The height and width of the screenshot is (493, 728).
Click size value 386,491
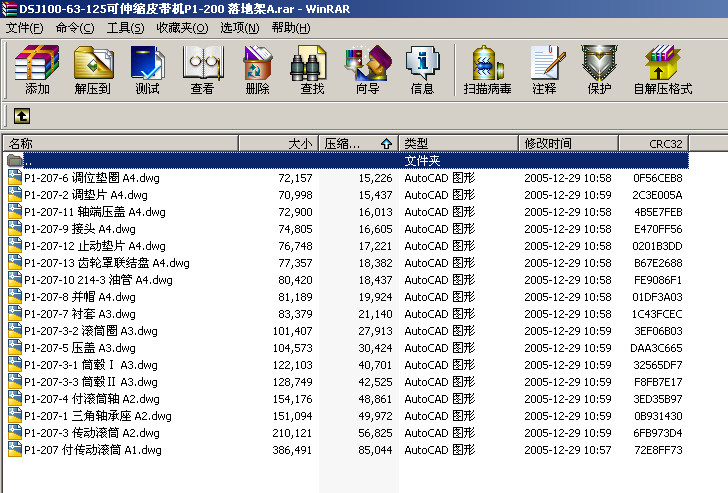click(292, 450)
